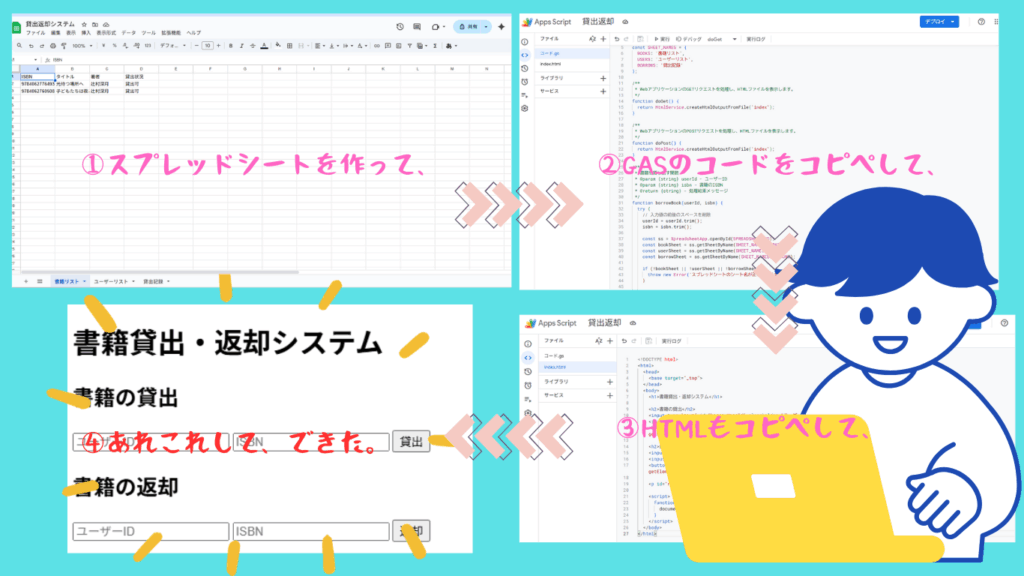This screenshot has width=1024, height=576.
Task: Click the 貸出 button in the web app
Action: tap(411, 441)
